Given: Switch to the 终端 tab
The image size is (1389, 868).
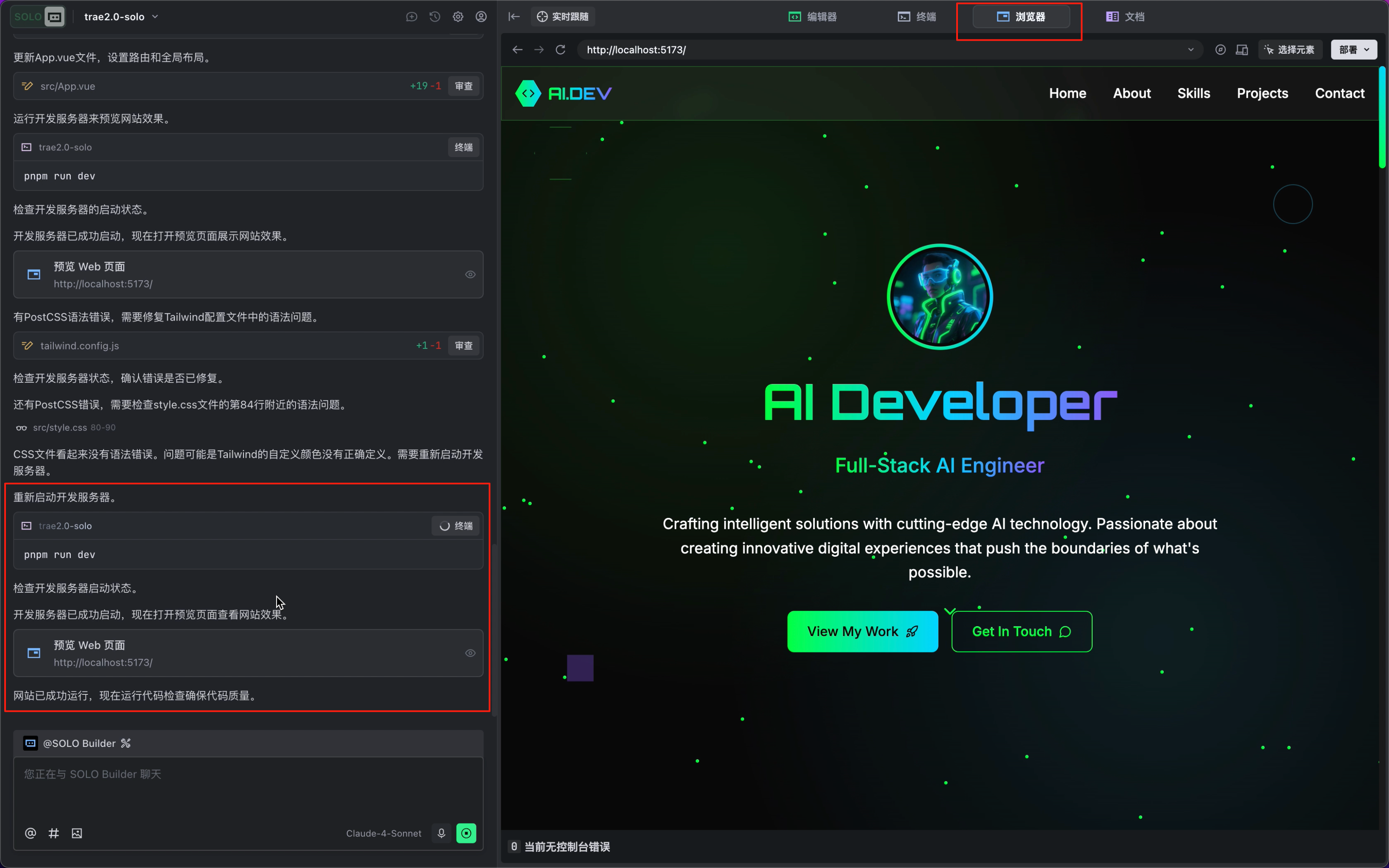Looking at the screenshot, I should (917, 17).
